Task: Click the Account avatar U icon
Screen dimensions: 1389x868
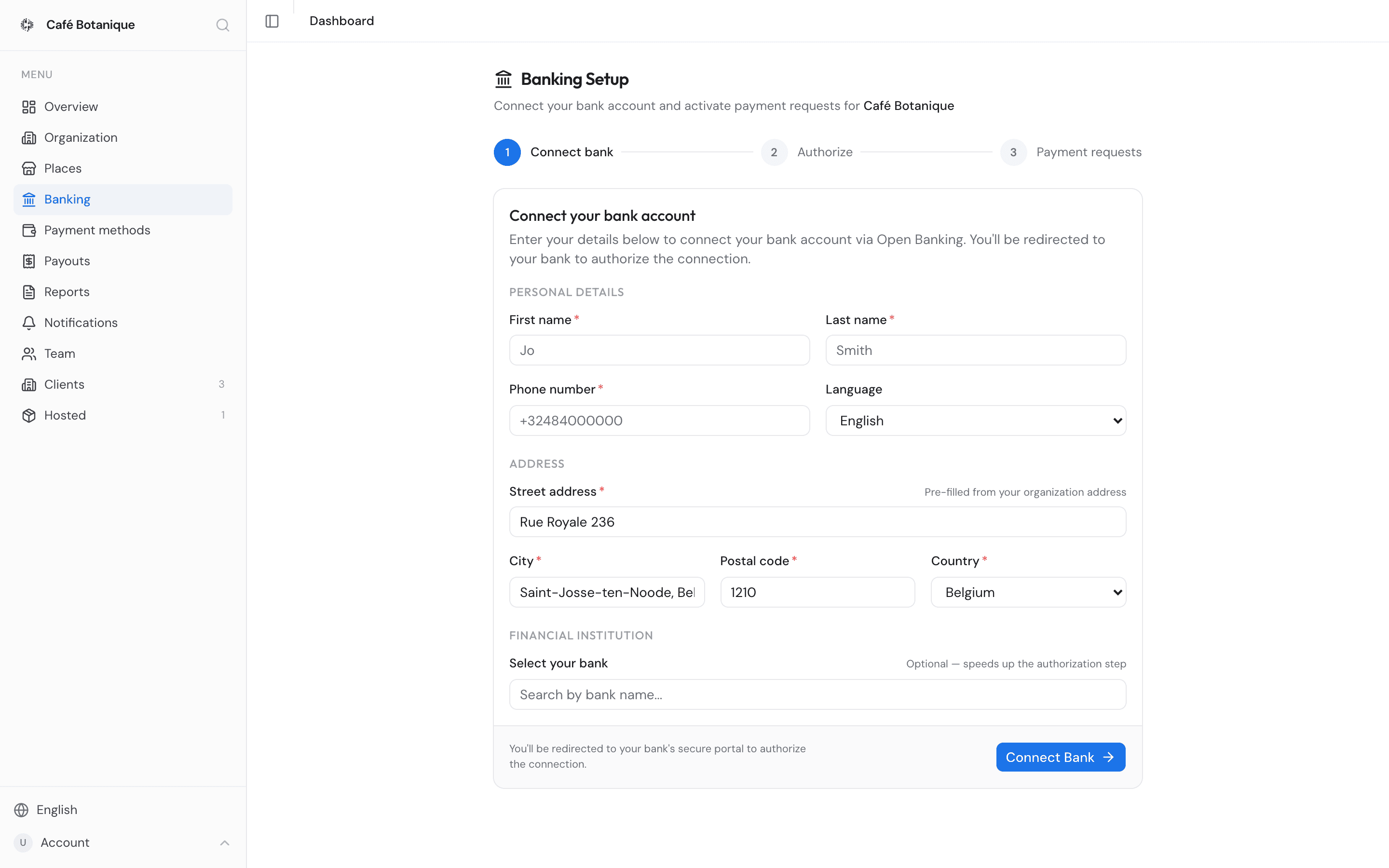Action: pos(23,843)
